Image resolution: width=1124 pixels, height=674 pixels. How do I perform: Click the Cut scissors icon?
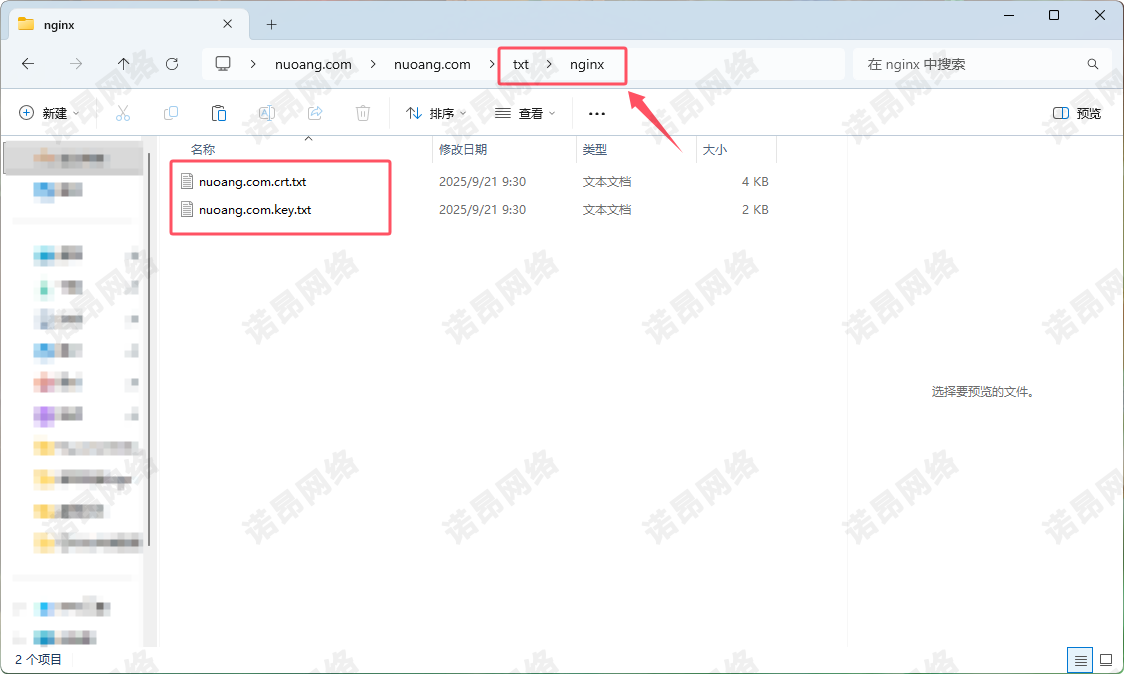click(x=123, y=114)
